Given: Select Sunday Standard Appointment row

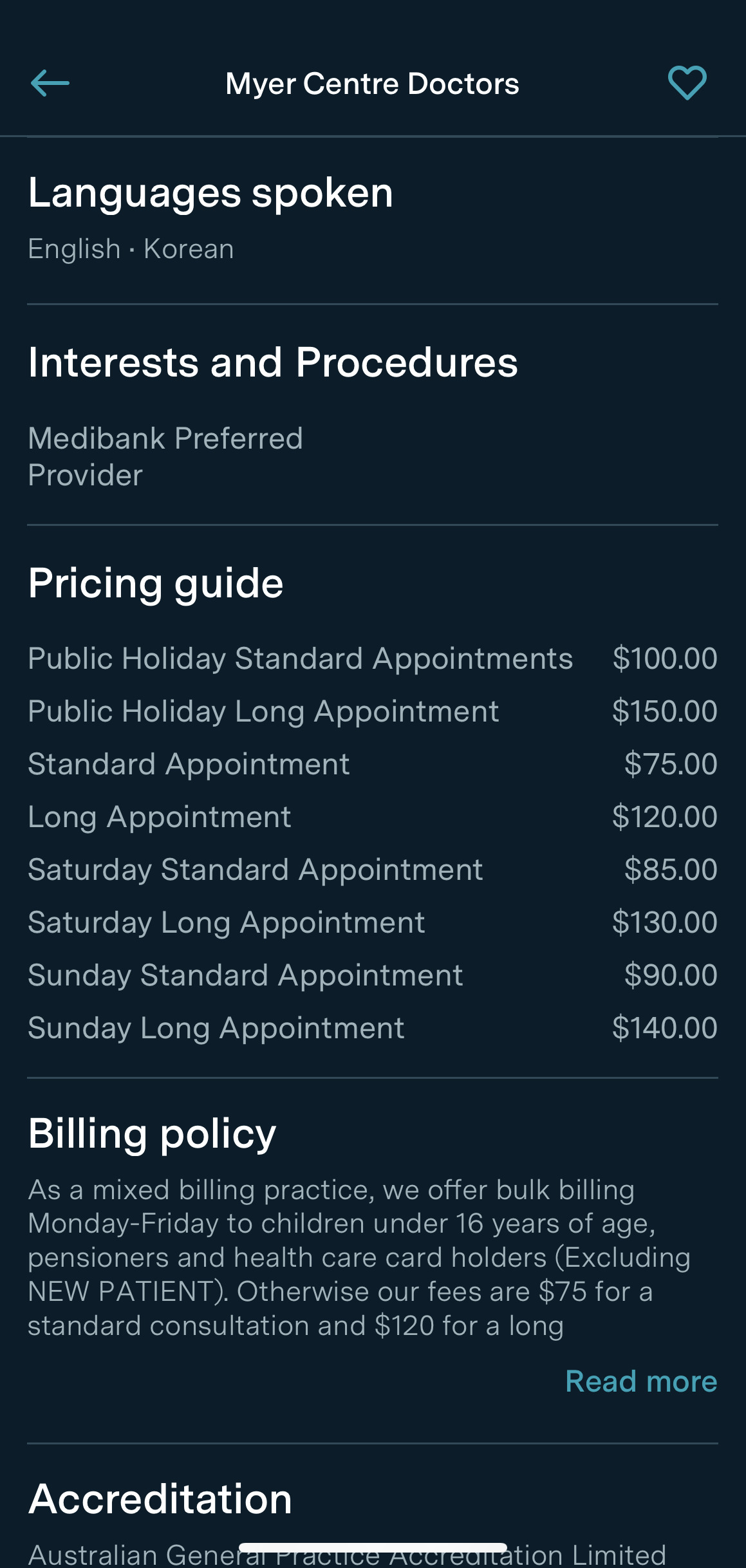Looking at the screenshot, I should (x=245, y=975).
